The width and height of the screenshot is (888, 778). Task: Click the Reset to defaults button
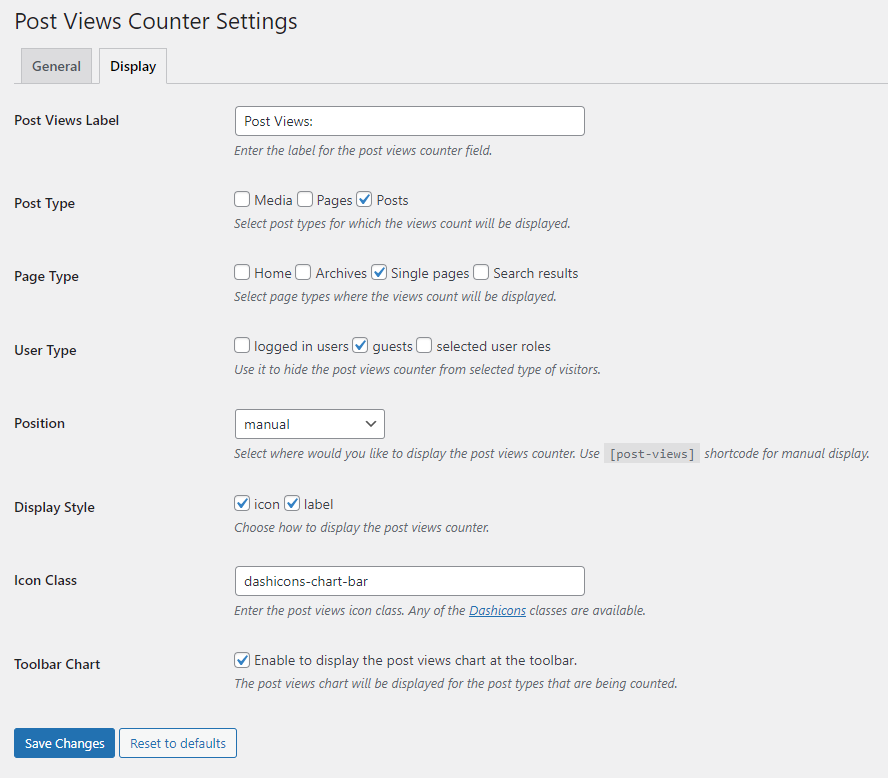point(177,743)
